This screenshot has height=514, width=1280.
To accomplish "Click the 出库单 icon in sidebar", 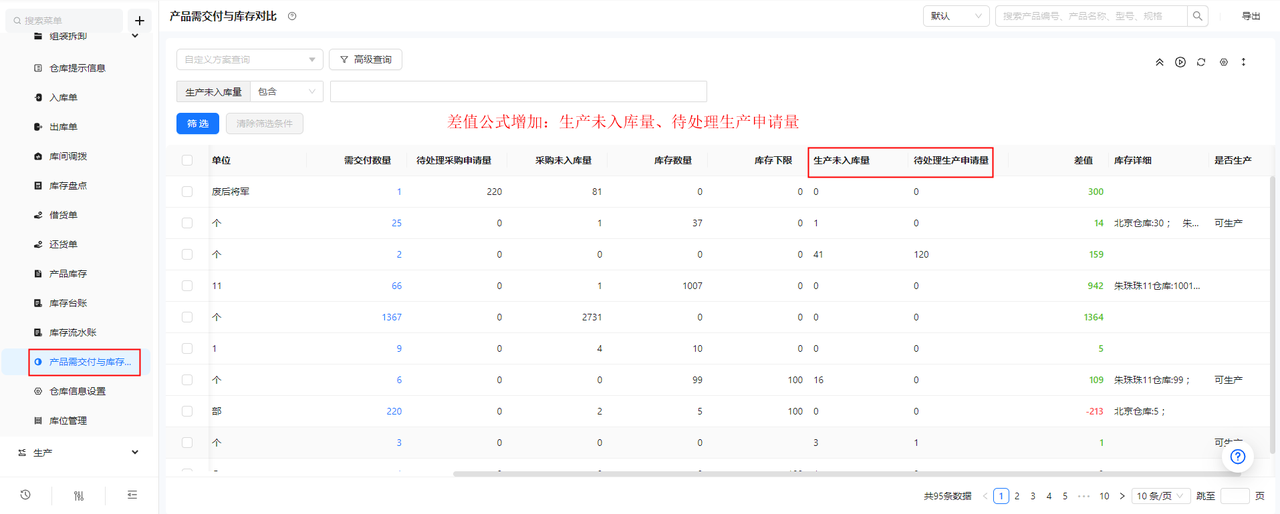I will pyautogui.click(x=38, y=127).
